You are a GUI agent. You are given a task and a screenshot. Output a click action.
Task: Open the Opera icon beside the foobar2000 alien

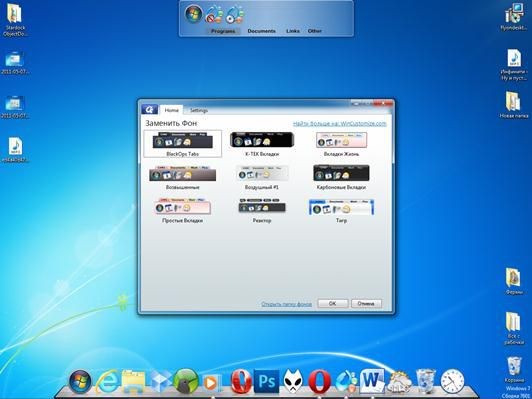[x=319, y=382]
